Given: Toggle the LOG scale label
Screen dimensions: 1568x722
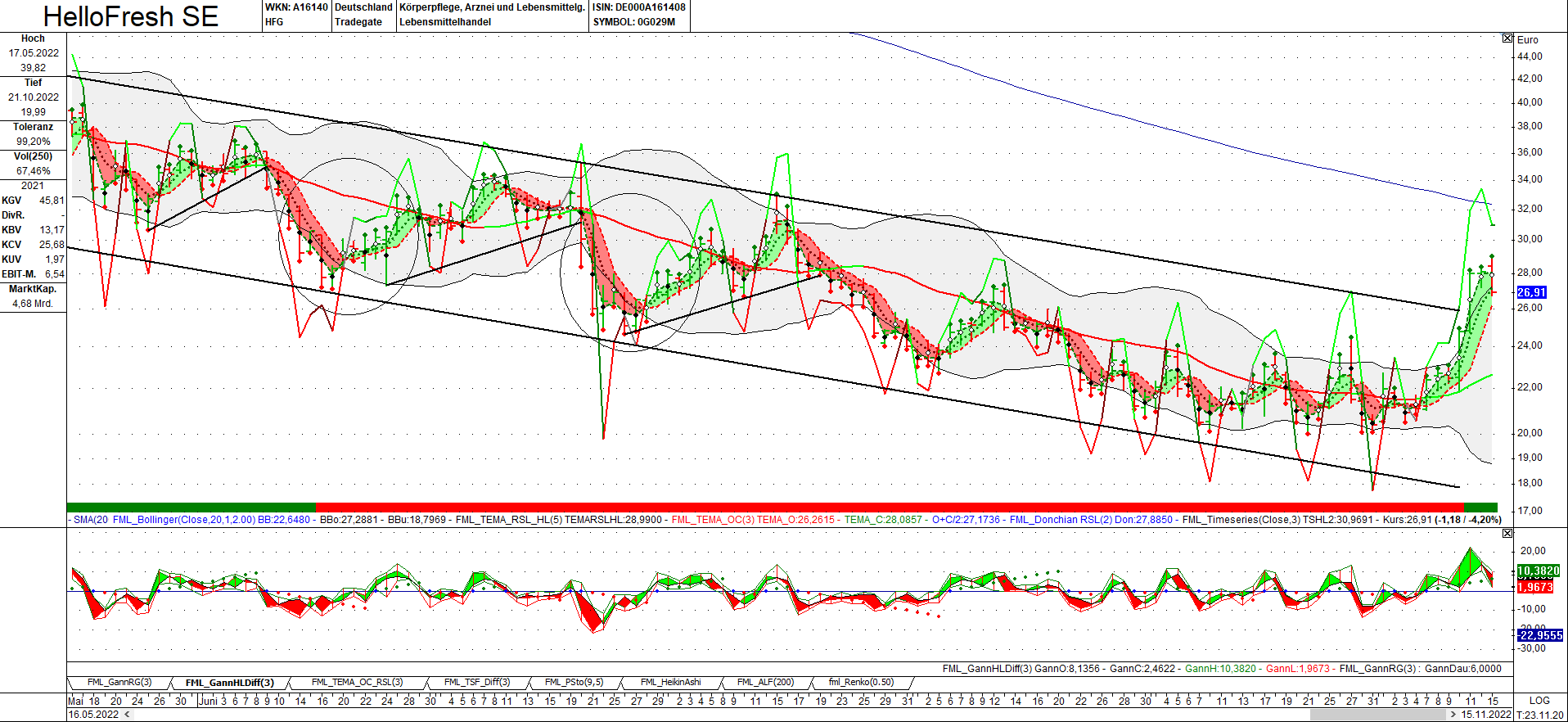Looking at the screenshot, I should 1539,701.
